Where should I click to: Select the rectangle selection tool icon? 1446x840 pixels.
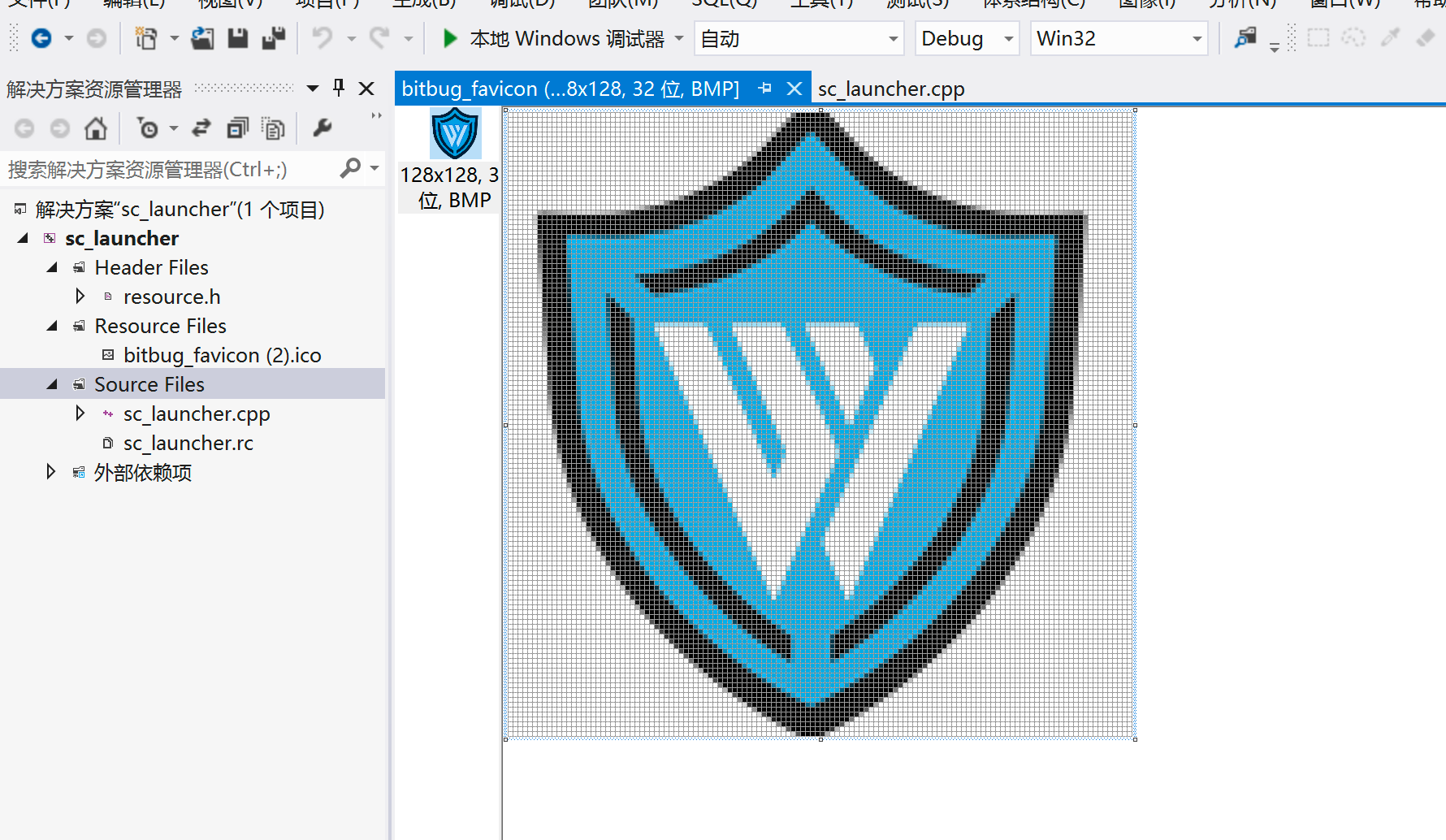tap(1318, 37)
